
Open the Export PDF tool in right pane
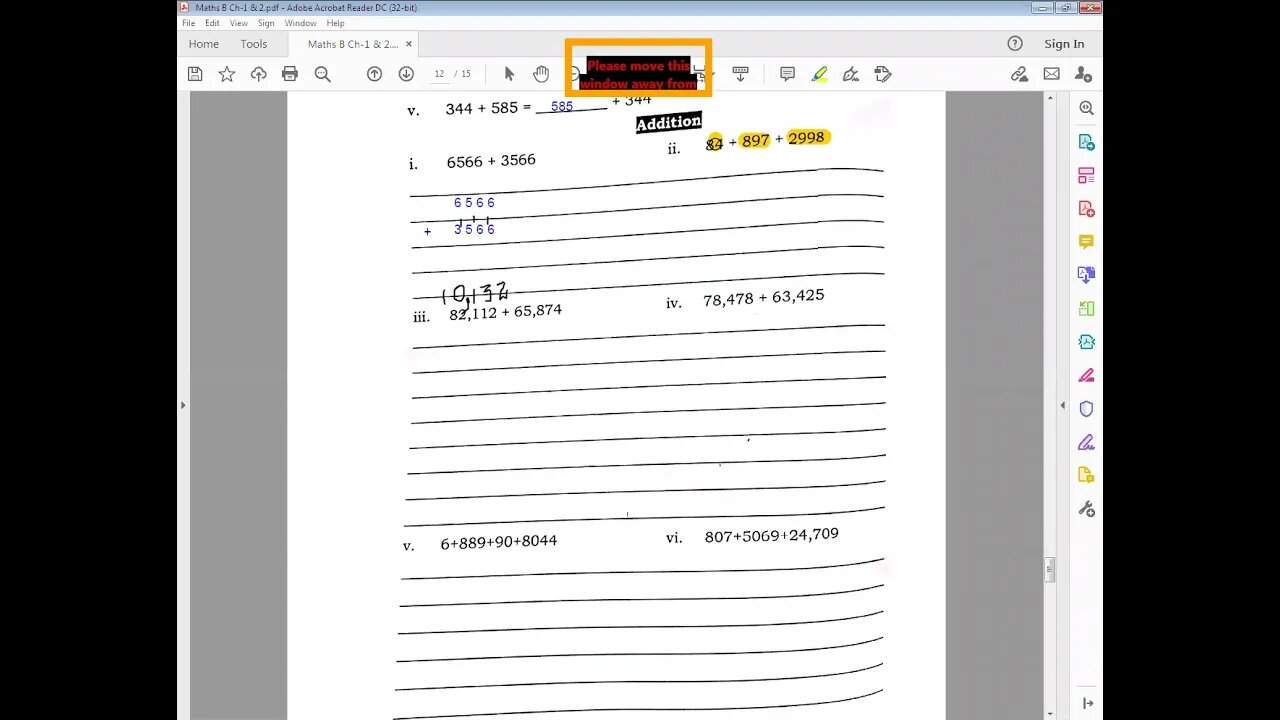(x=1087, y=142)
